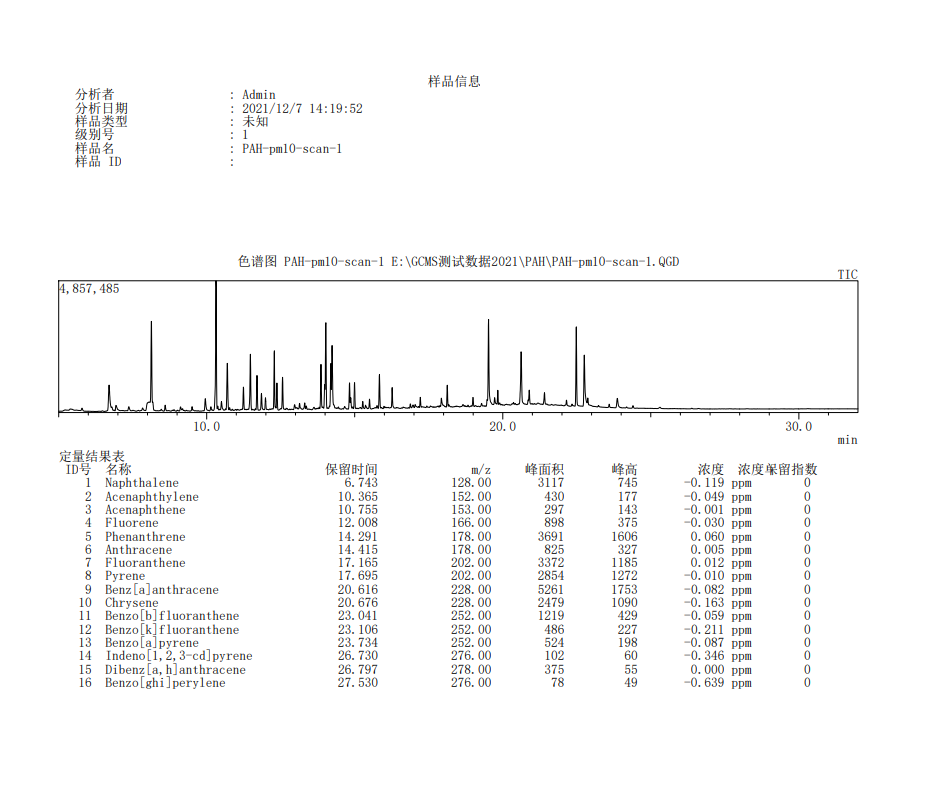Click Phenanthrene retention time '14.291'
Viewport: 931px width, 794px height.
(358, 536)
